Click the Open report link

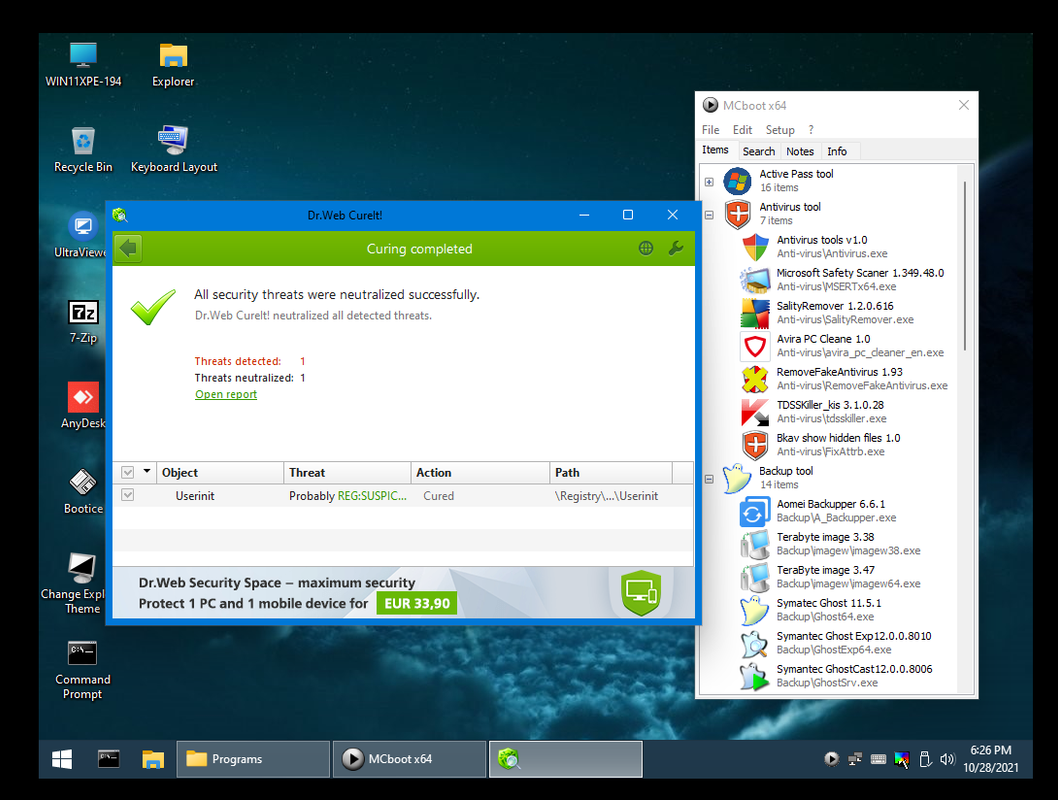[x=226, y=394]
